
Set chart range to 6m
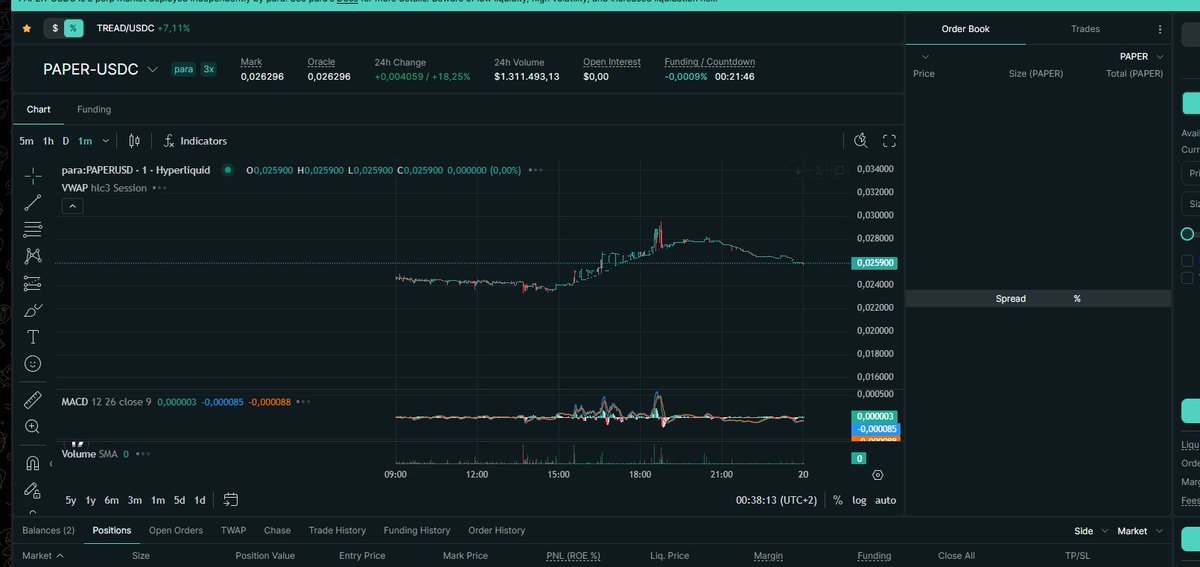click(111, 500)
